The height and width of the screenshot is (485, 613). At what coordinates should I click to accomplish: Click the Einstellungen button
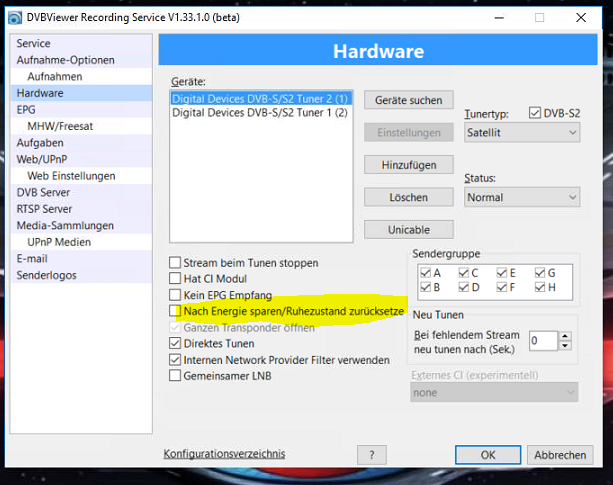click(409, 132)
